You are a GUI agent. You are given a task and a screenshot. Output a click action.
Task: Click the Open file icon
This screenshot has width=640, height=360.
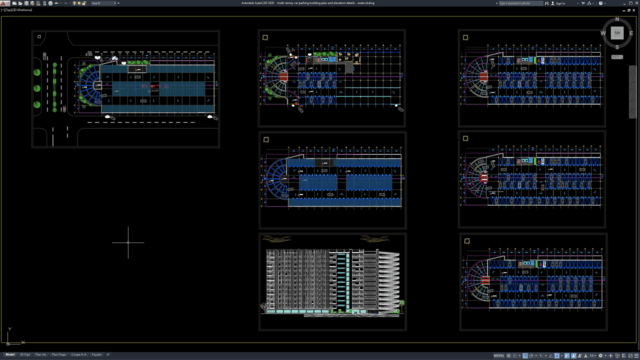click(x=20, y=3)
